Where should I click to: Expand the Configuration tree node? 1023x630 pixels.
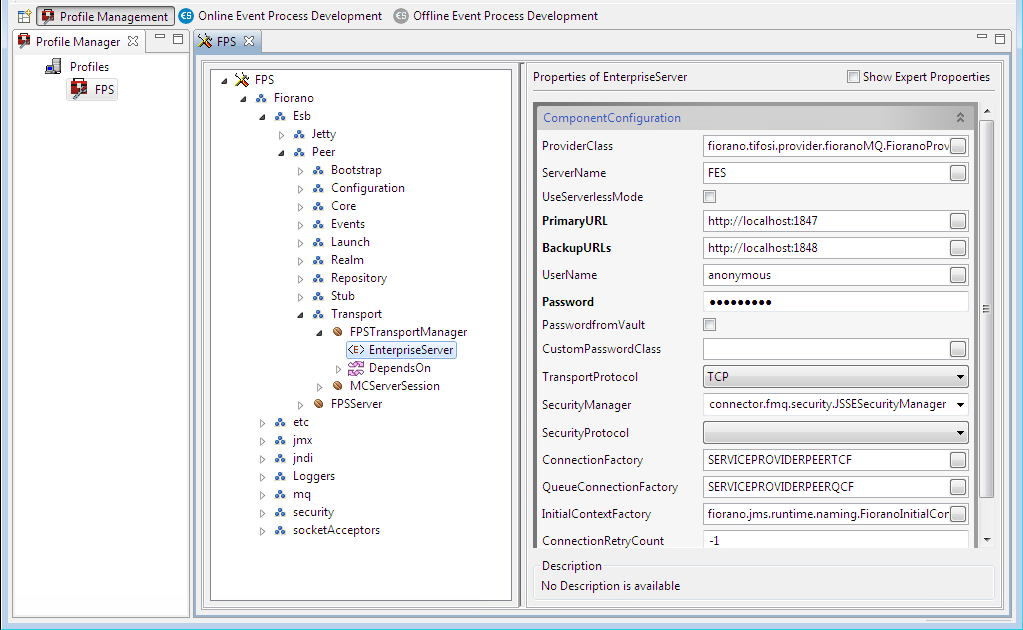click(301, 188)
